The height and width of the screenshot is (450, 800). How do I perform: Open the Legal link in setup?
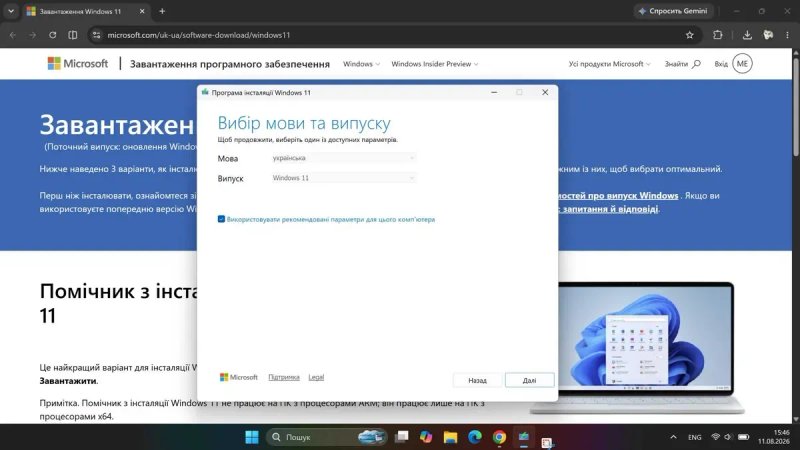click(316, 377)
